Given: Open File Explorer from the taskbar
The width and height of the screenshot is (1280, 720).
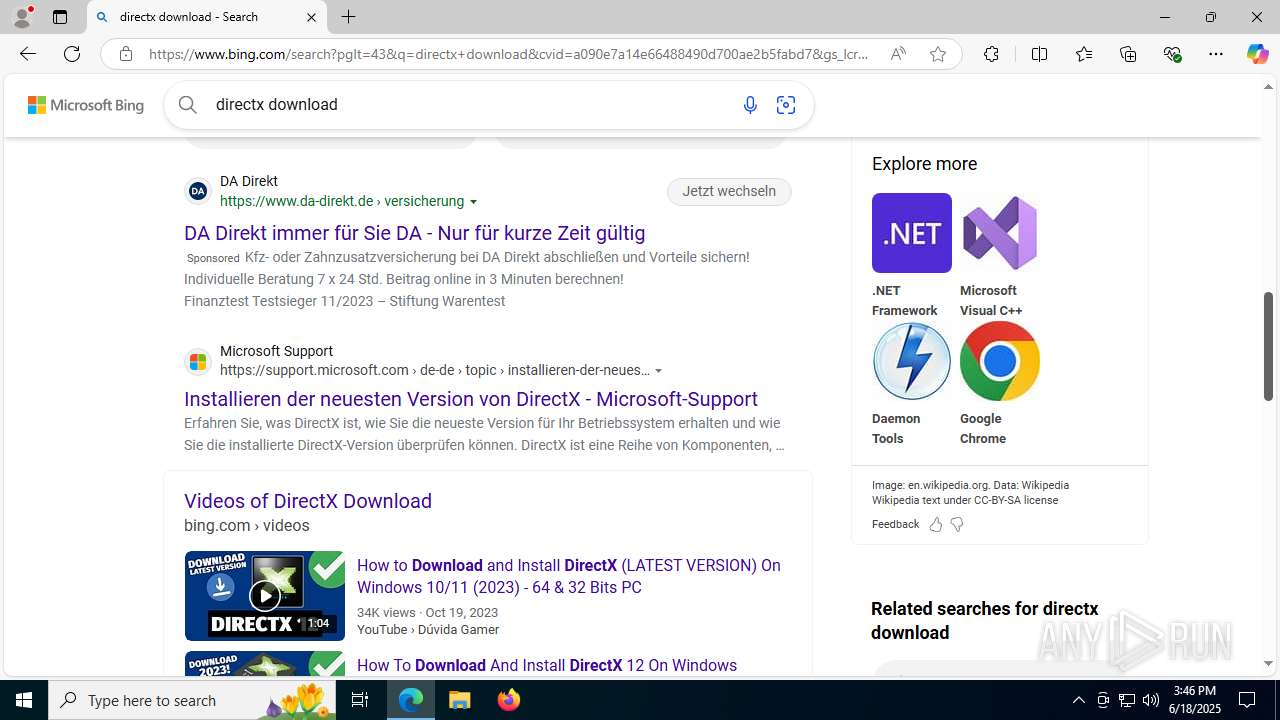Looking at the screenshot, I should point(460,700).
